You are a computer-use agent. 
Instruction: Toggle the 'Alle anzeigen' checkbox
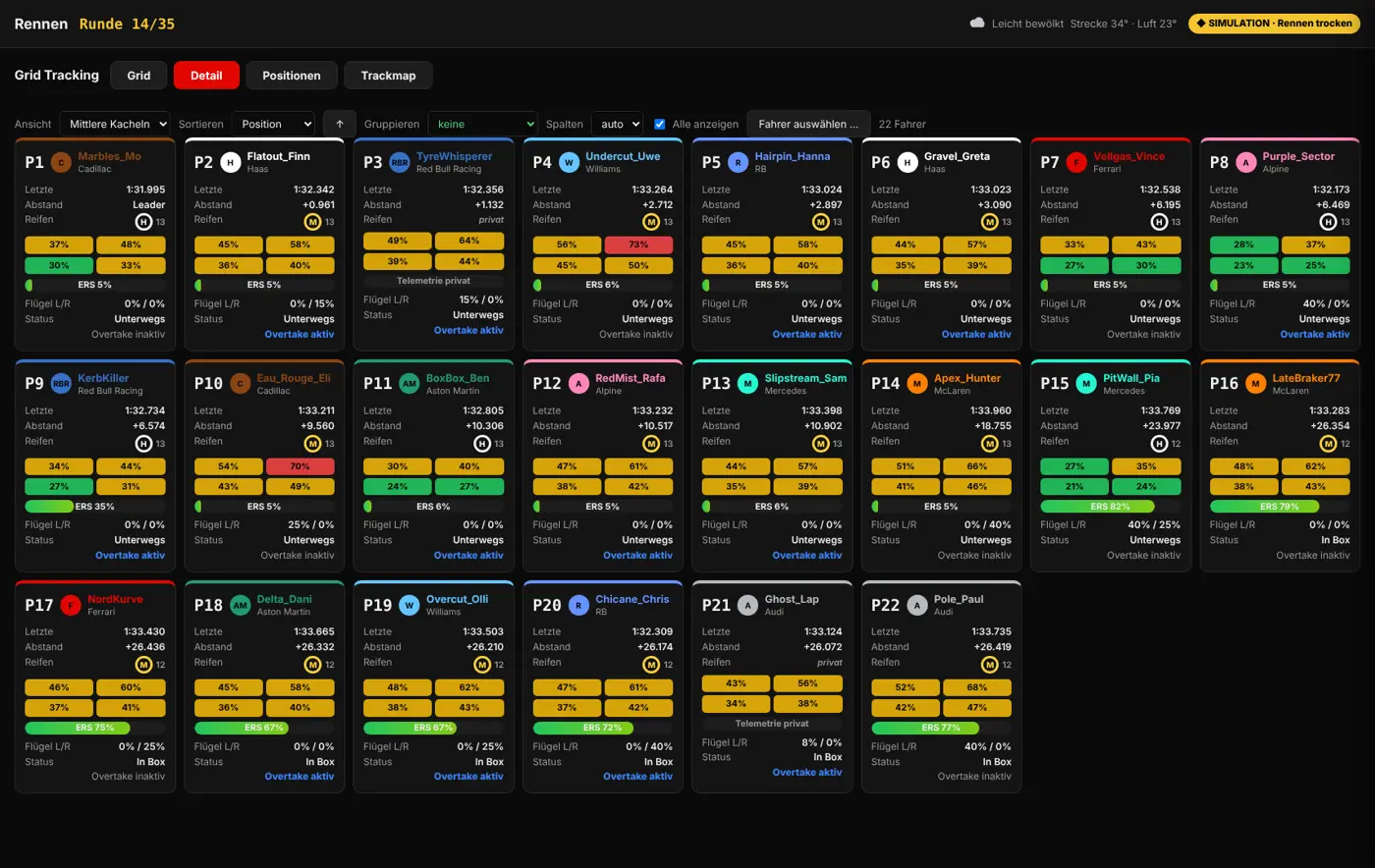(x=660, y=124)
